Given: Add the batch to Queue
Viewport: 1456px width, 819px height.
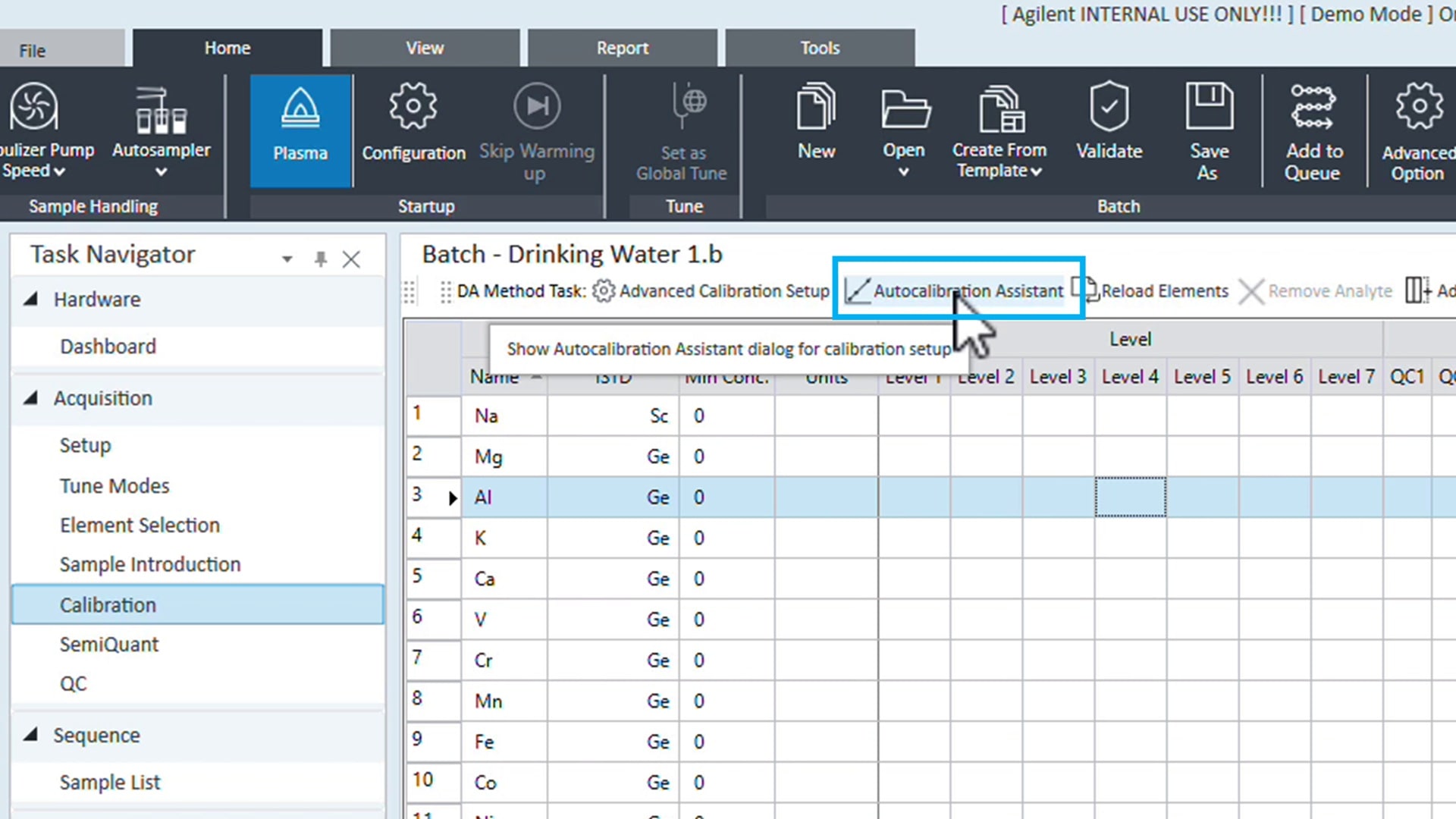Looking at the screenshot, I should click(x=1313, y=129).
